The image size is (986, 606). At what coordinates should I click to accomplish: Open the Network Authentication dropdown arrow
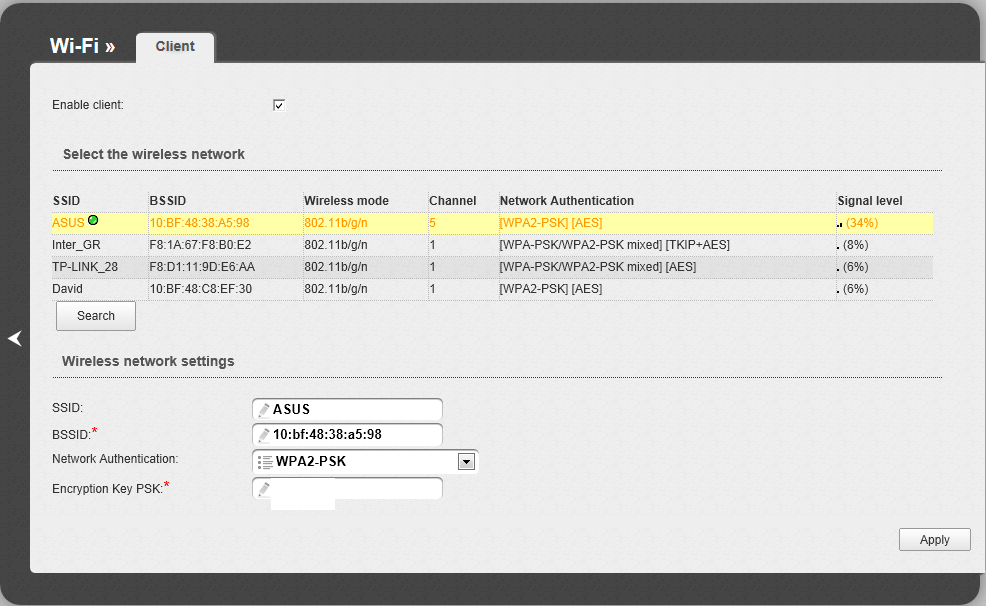point(465,462)
